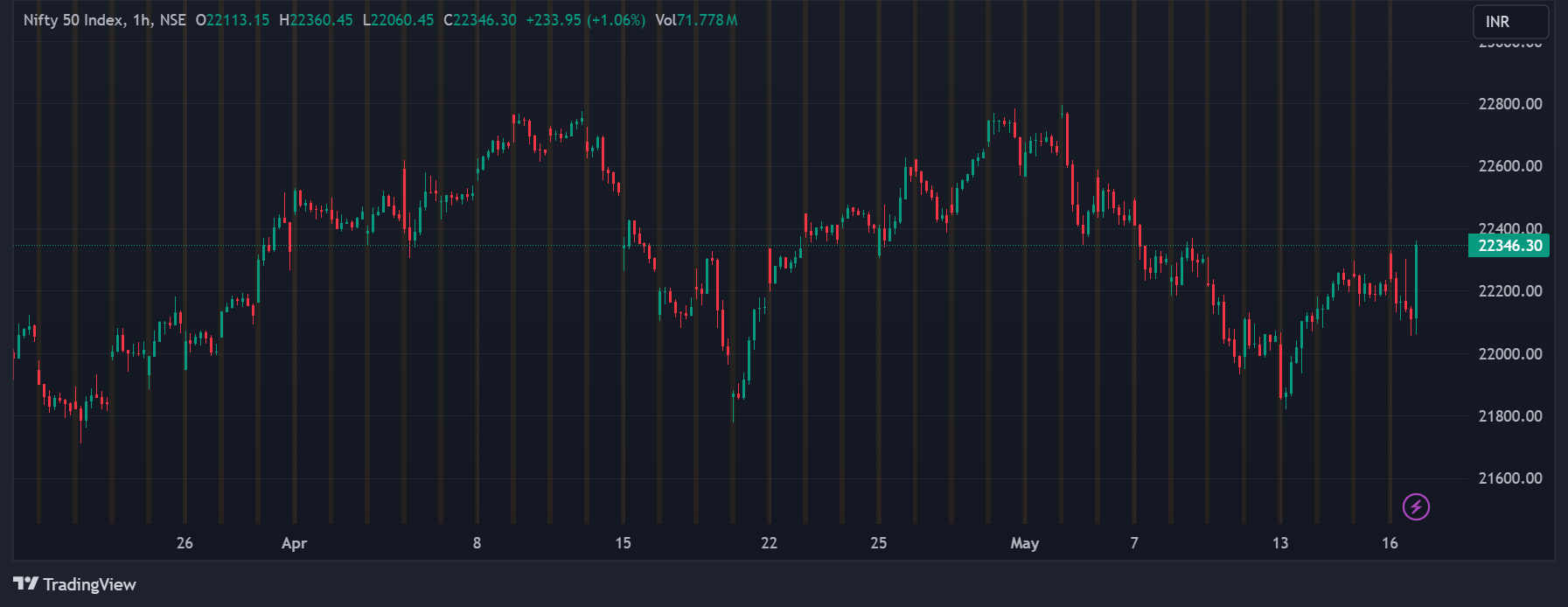This screenshot has height=607, width=1568.
Task: Click the 7 date axis label
Action: click(x=1134, y=543)
